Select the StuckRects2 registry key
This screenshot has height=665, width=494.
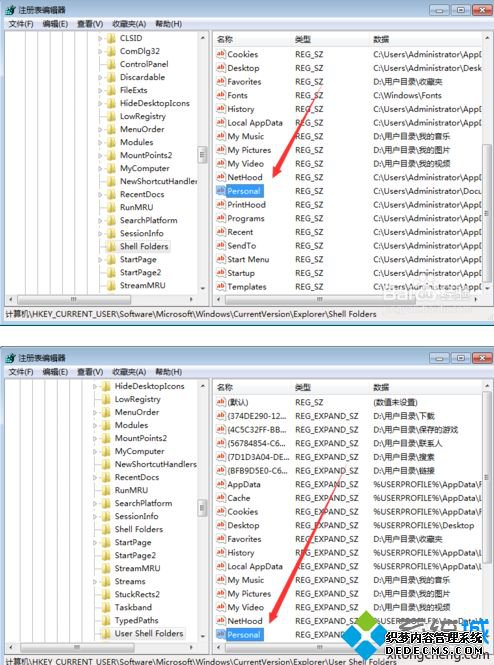(137, 594)
